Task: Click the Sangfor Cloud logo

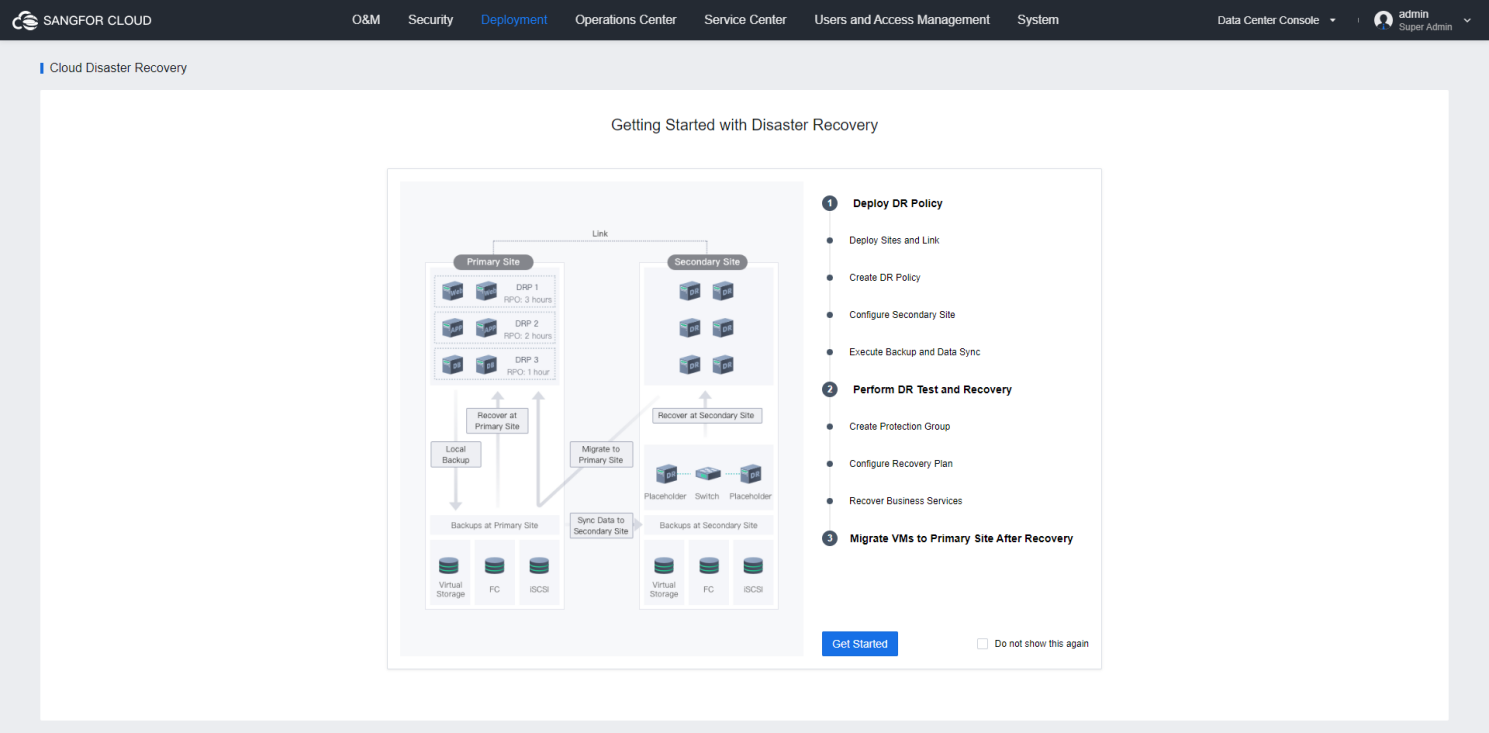Action: point(82,20)
